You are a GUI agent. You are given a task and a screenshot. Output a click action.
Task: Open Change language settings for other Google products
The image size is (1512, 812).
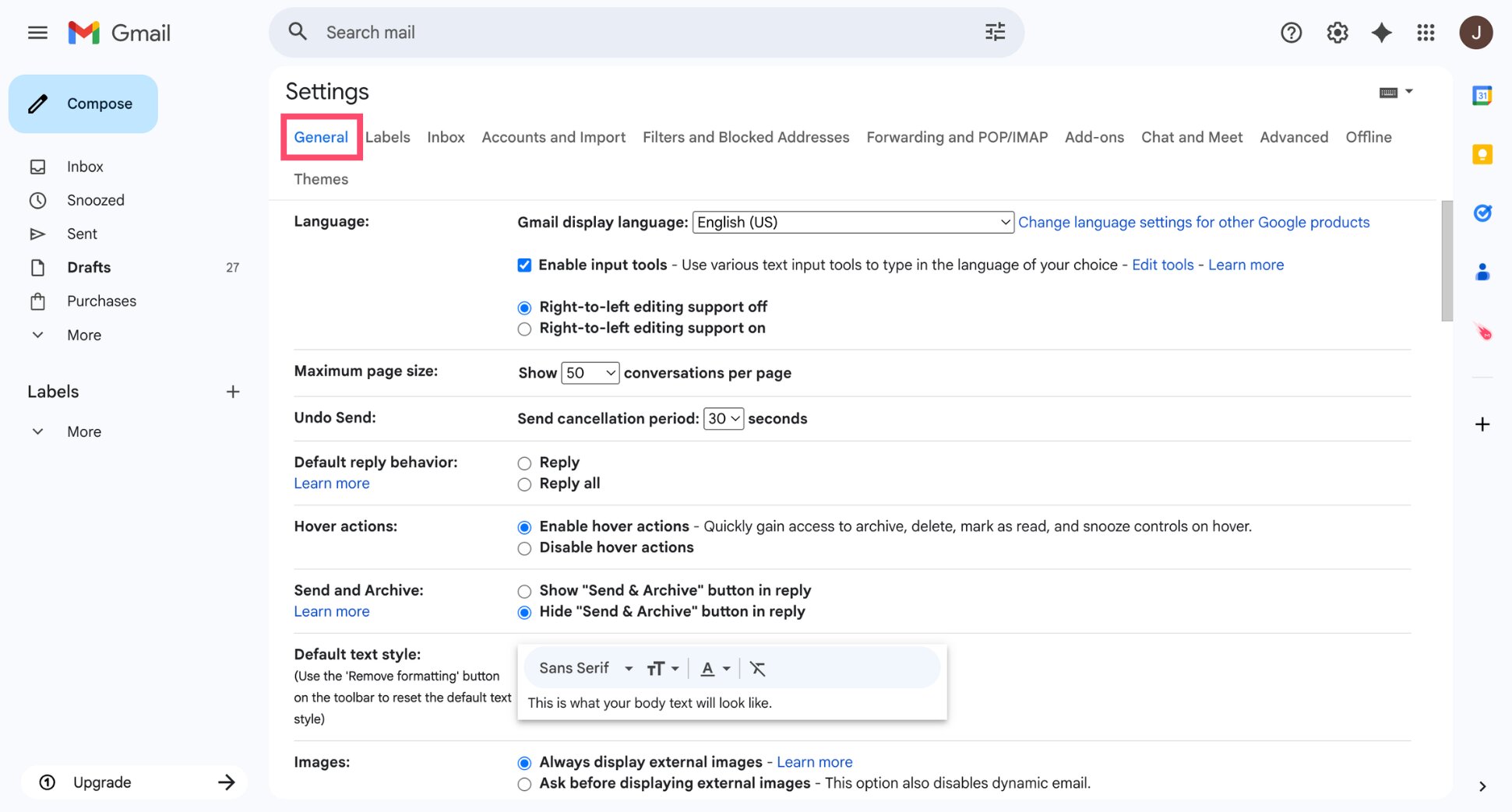pyautogui.click(x=1193, y=222)
